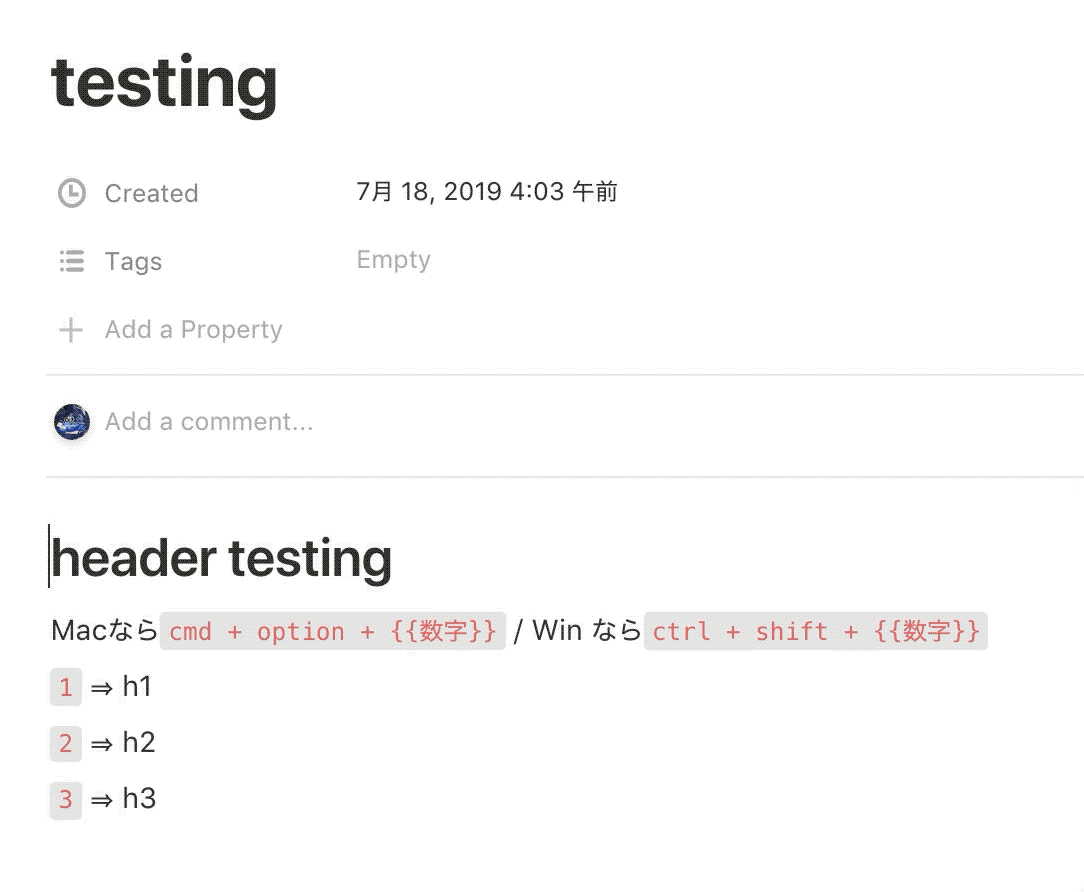Click the "header testing" heading

tap(221, 558)
